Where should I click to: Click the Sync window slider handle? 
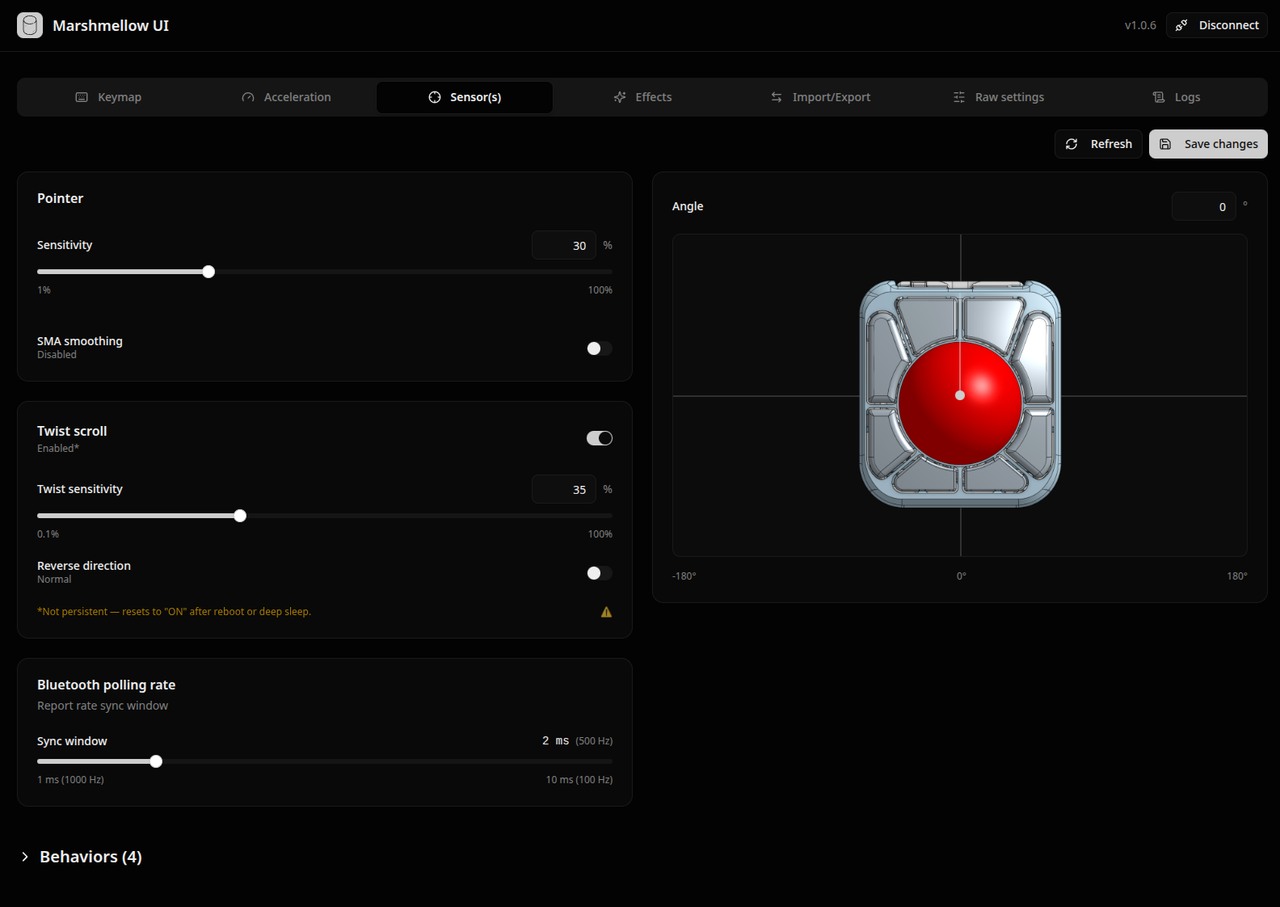point(156,761)
